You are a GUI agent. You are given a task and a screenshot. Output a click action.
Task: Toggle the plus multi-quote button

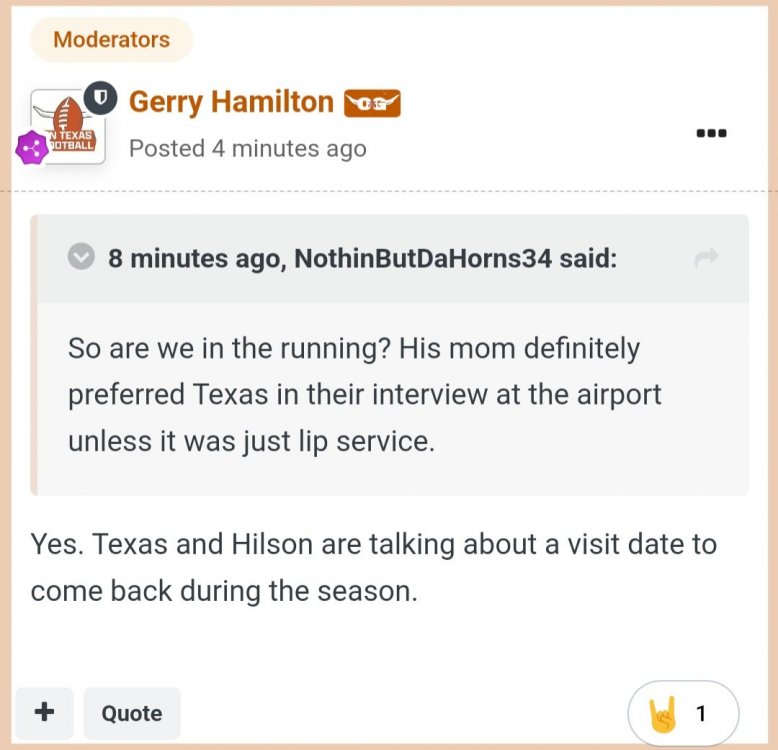point(44,713)
